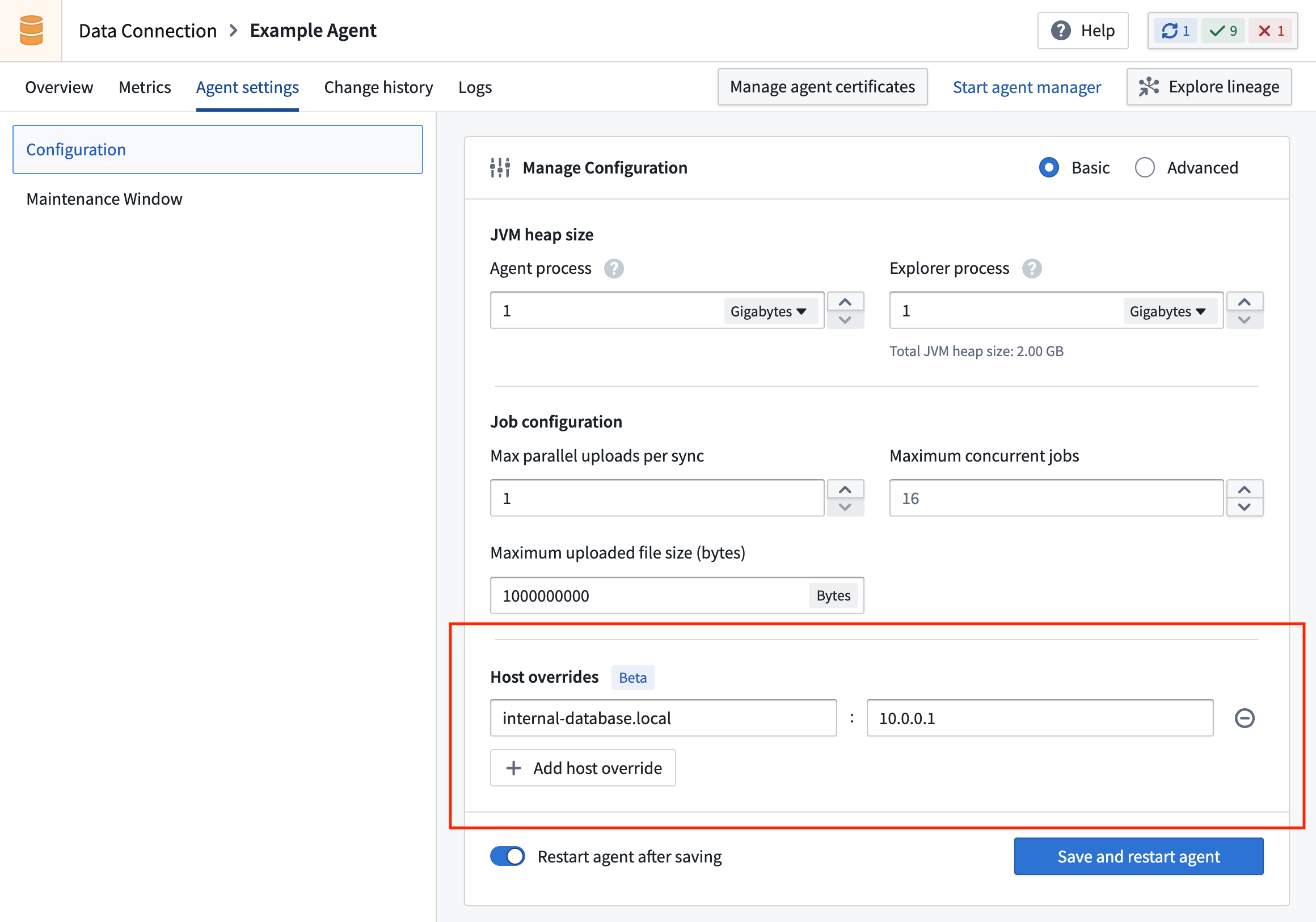Switch to the Change history tab

click(378, 87)
